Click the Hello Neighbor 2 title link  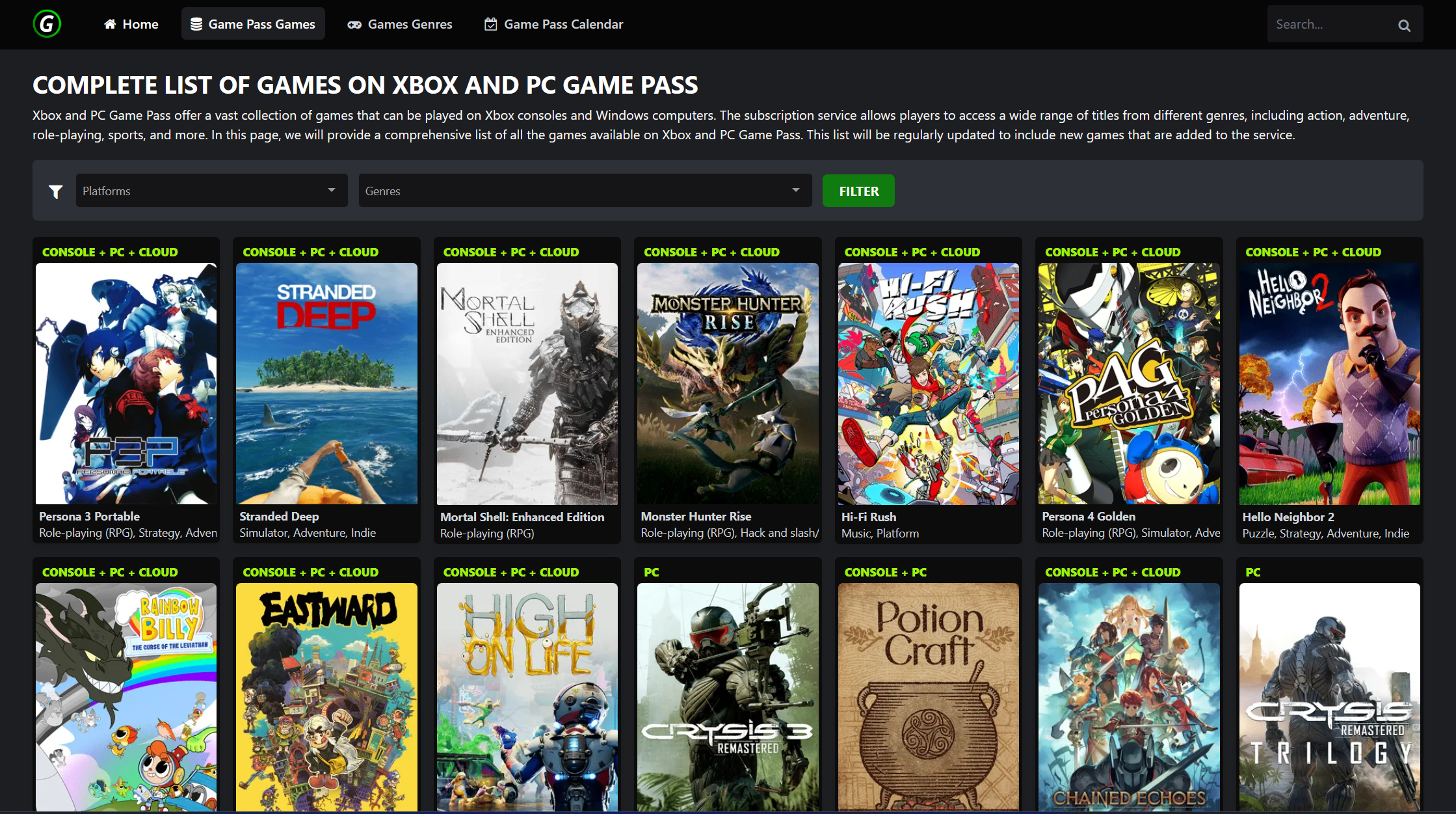1288,517
